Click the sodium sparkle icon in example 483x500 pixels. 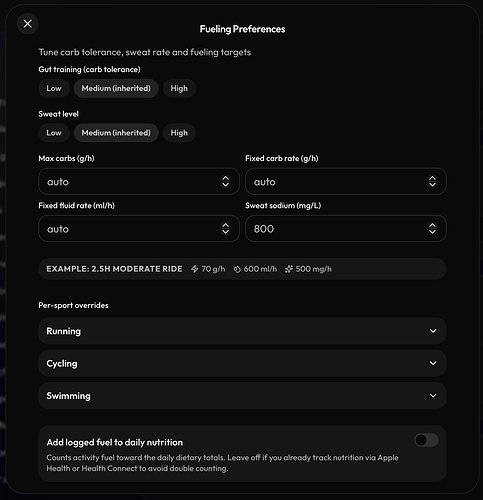coord(289,269)
